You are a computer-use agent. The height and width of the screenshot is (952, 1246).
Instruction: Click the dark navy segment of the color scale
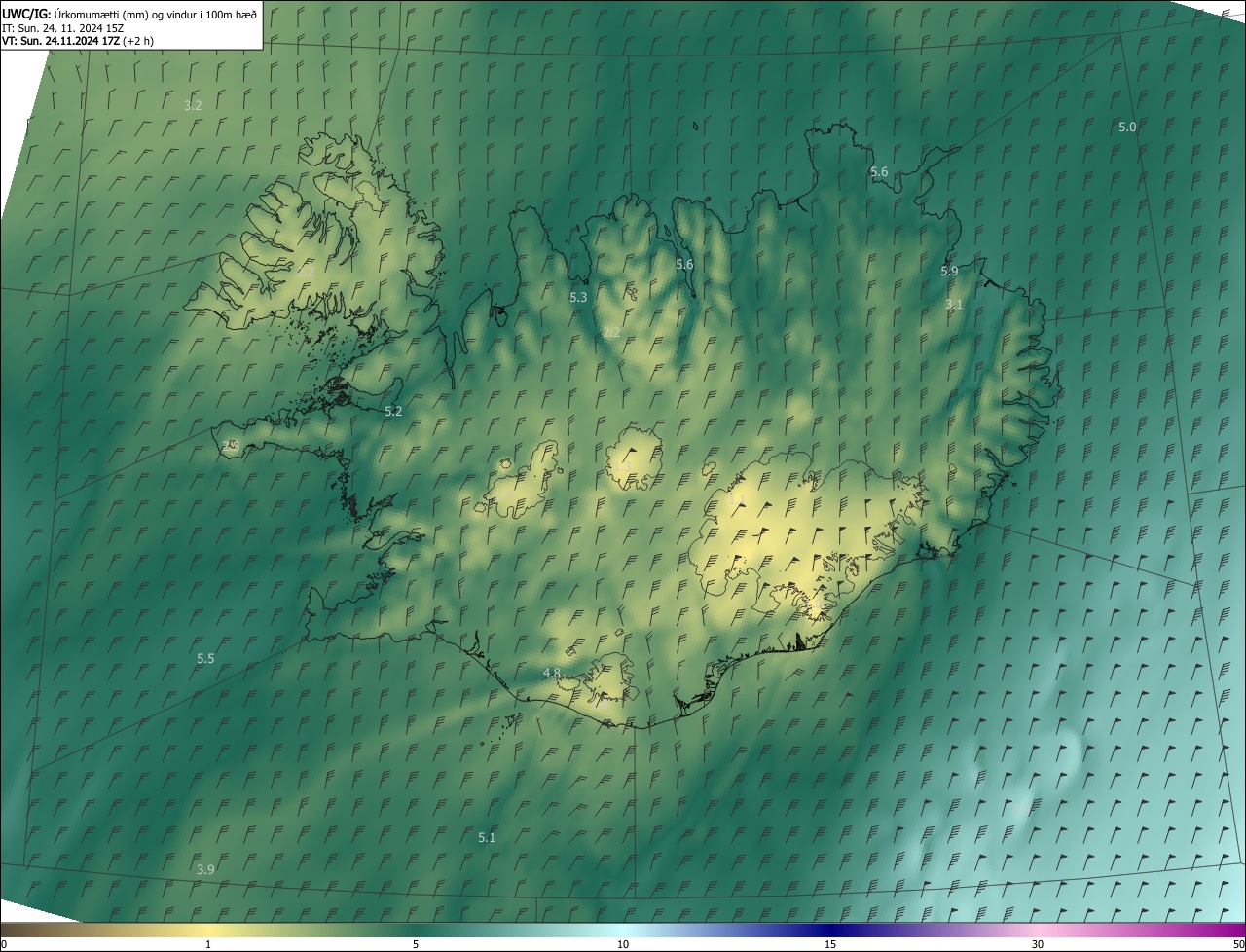pos(830,931)
